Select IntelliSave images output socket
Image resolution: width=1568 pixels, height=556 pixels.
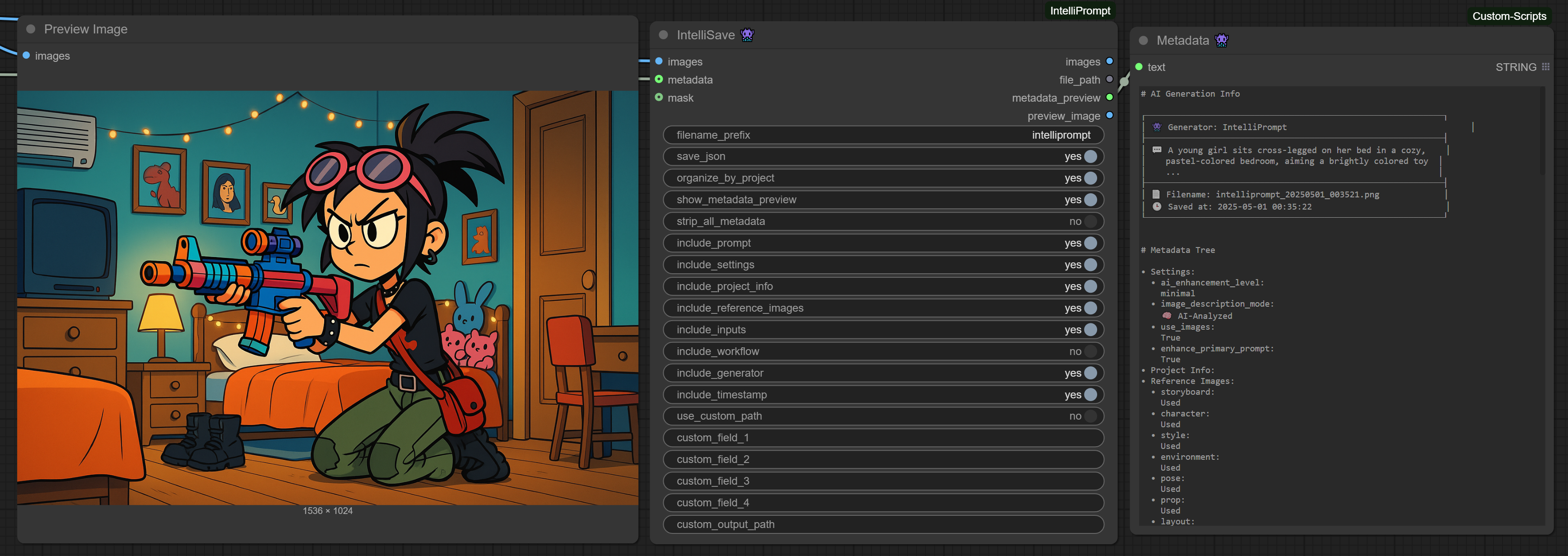[1109, 61]
